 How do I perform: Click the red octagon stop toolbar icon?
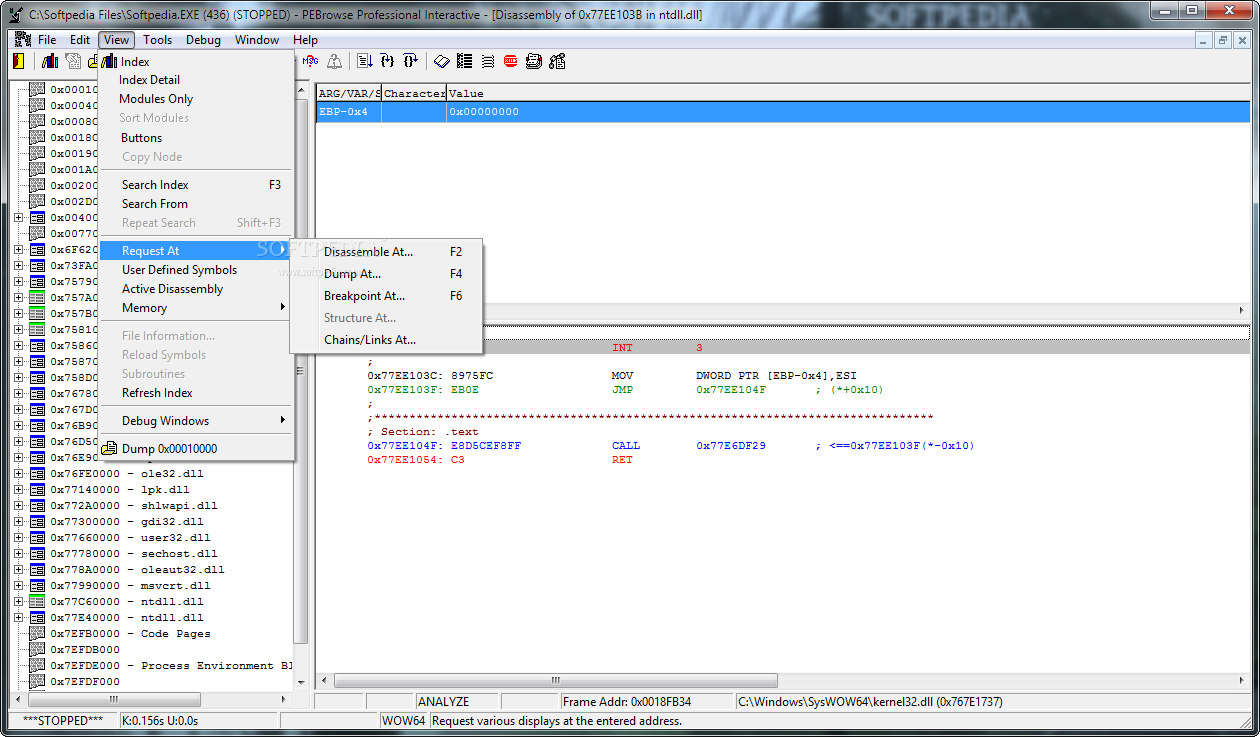[511, 61]
